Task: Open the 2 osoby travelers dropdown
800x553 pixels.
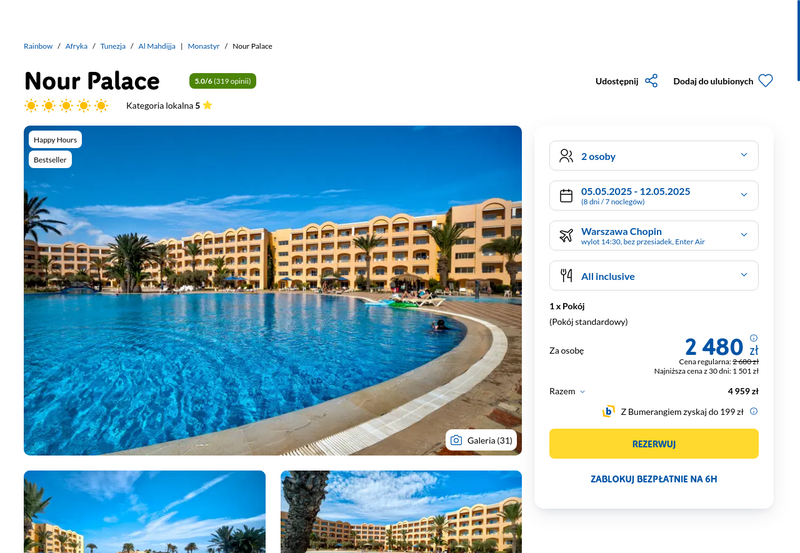Action: (654, 156)
